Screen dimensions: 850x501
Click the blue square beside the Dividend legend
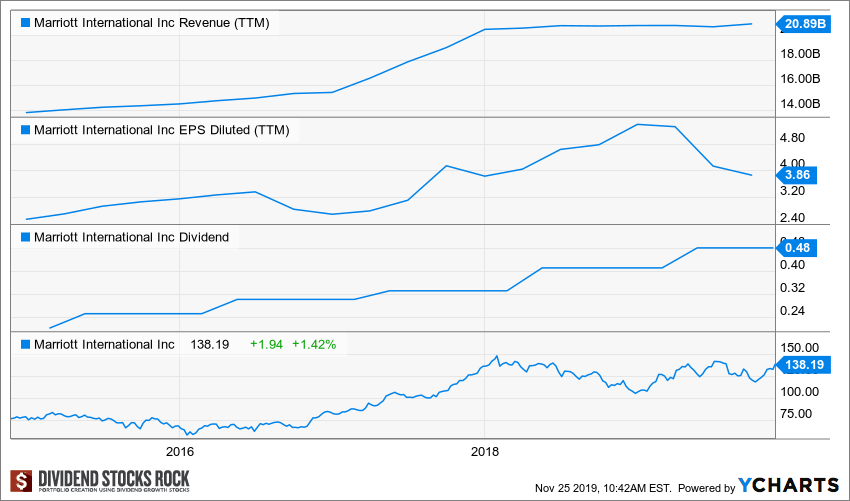tap(26, 238)
